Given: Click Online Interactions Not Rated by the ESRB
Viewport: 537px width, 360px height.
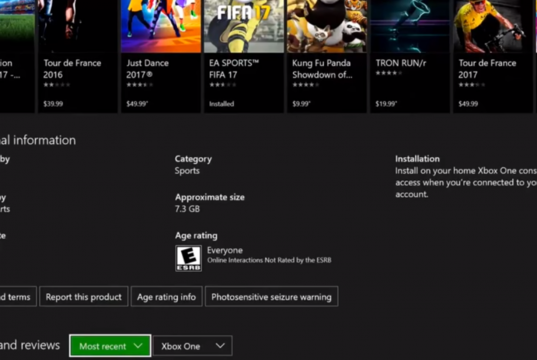Looking at the screenshot, I should point(269,260).
